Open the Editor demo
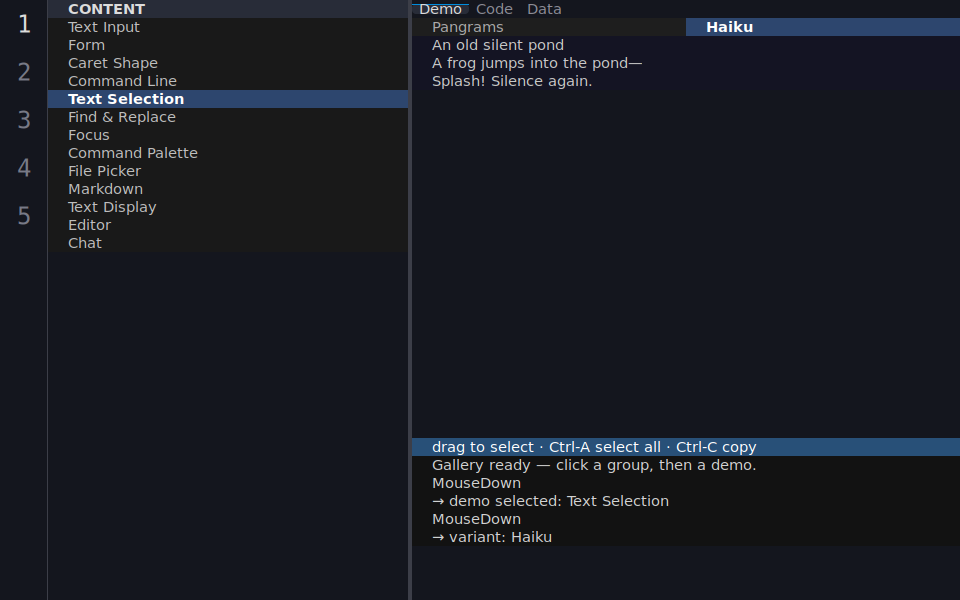The height and width of the screenshot is (600, 960). click(228, 225)
